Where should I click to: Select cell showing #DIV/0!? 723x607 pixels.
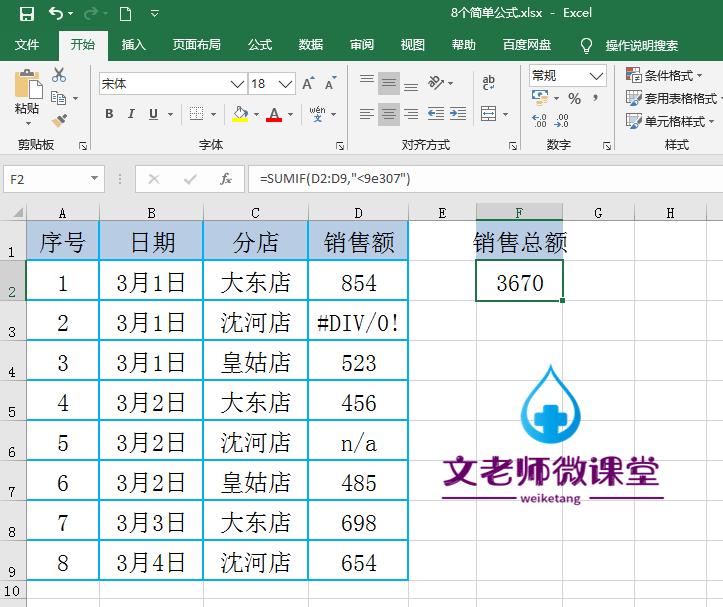pyautogui.click(x=358, y=322)
